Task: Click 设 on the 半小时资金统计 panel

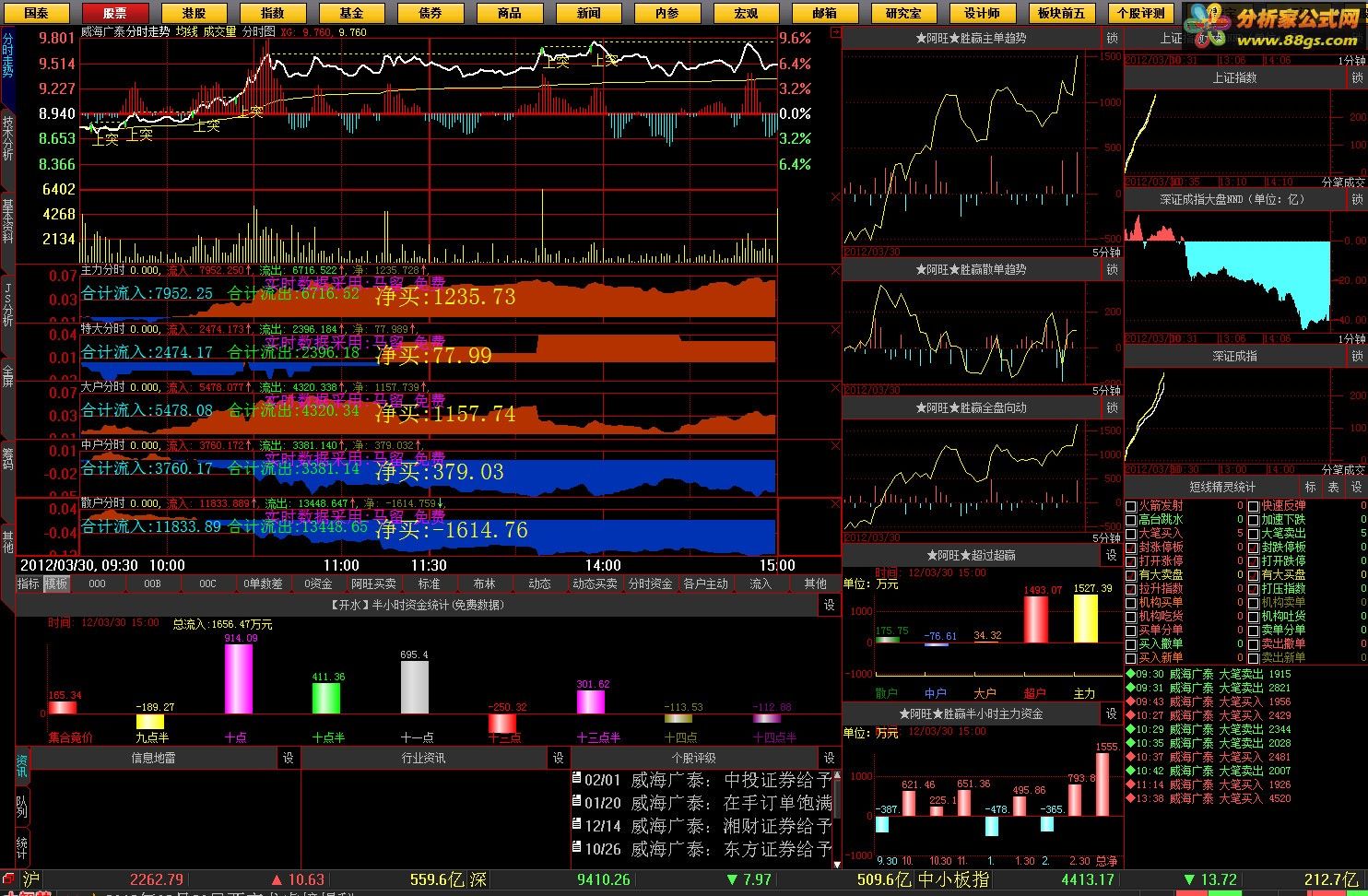Action: pyautogui.click(x=829, y=605)
